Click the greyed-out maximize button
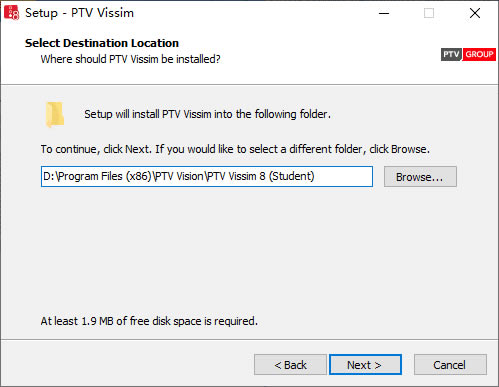The width and height of the screenshot is (499, 387). 429,13
